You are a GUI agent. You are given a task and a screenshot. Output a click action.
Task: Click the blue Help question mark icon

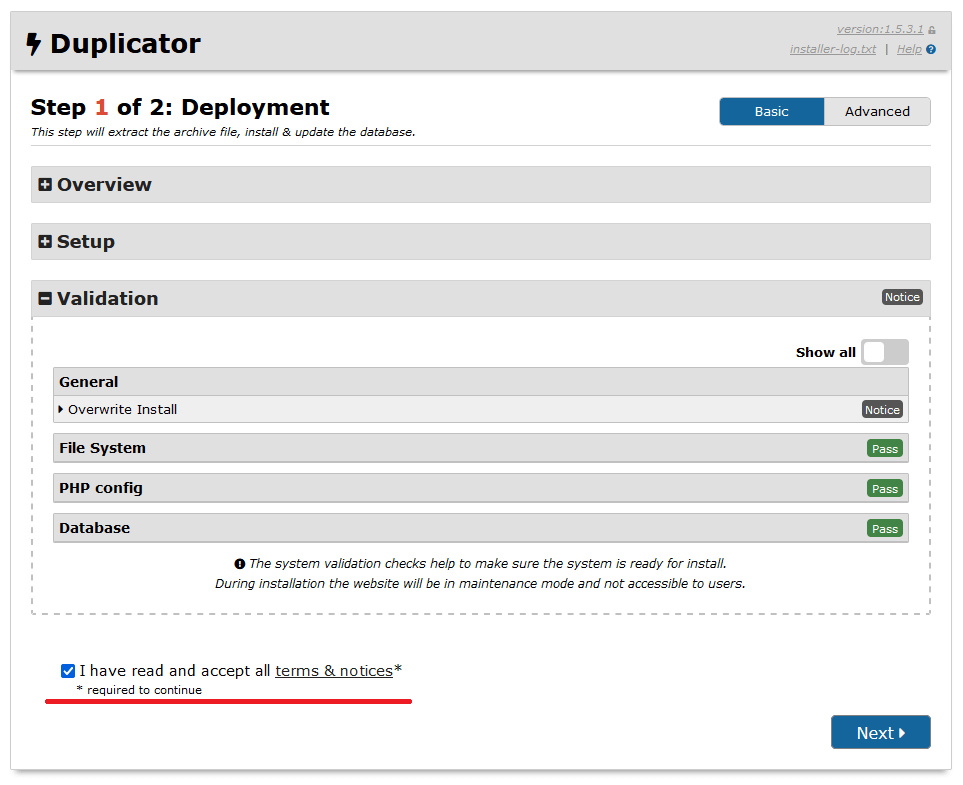pyautogui.click(x=931, y=50)
